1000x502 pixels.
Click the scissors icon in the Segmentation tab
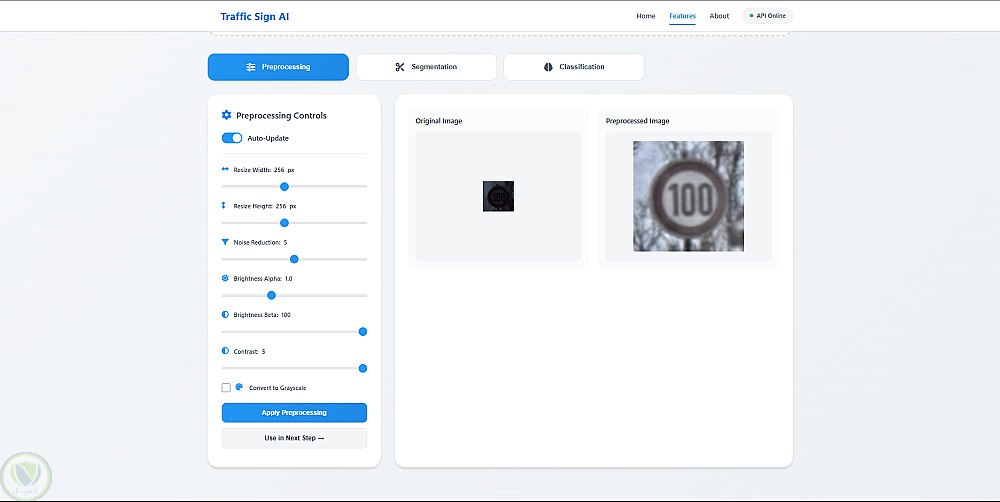click(400, 67)
